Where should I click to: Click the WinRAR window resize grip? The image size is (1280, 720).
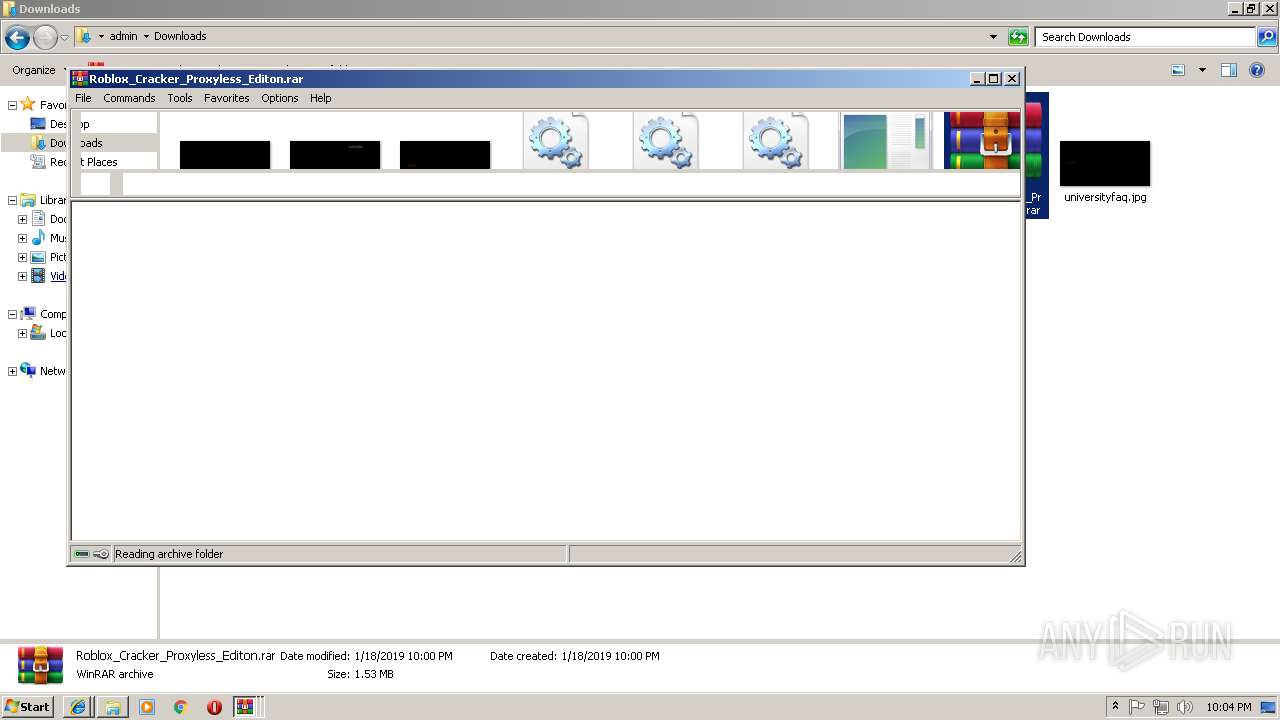pos(1015,556)
